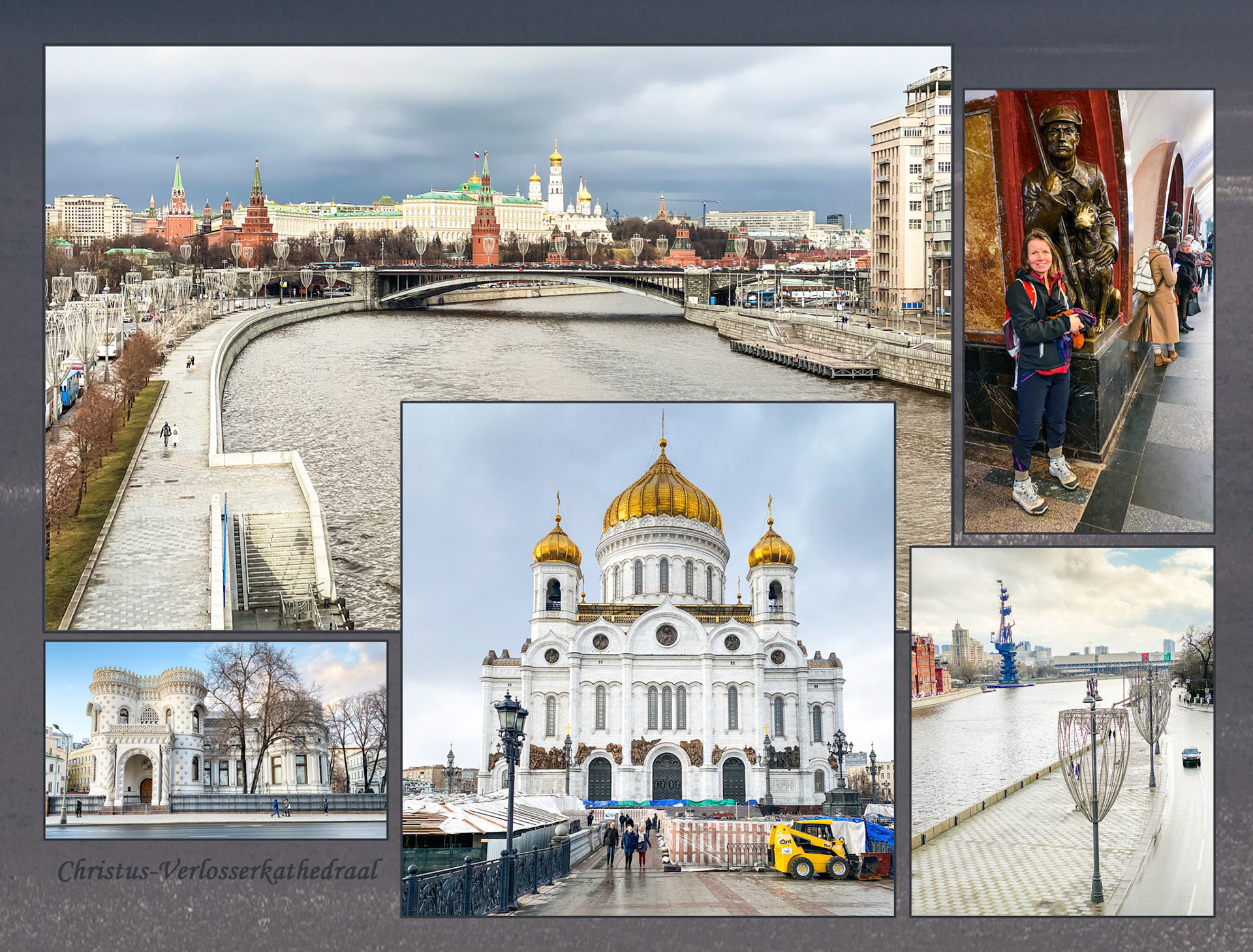The width and height of the screenshot is (1253, 952).
Task: Click the cathedral's left small golden dome
Action: (x=557, y=546)
